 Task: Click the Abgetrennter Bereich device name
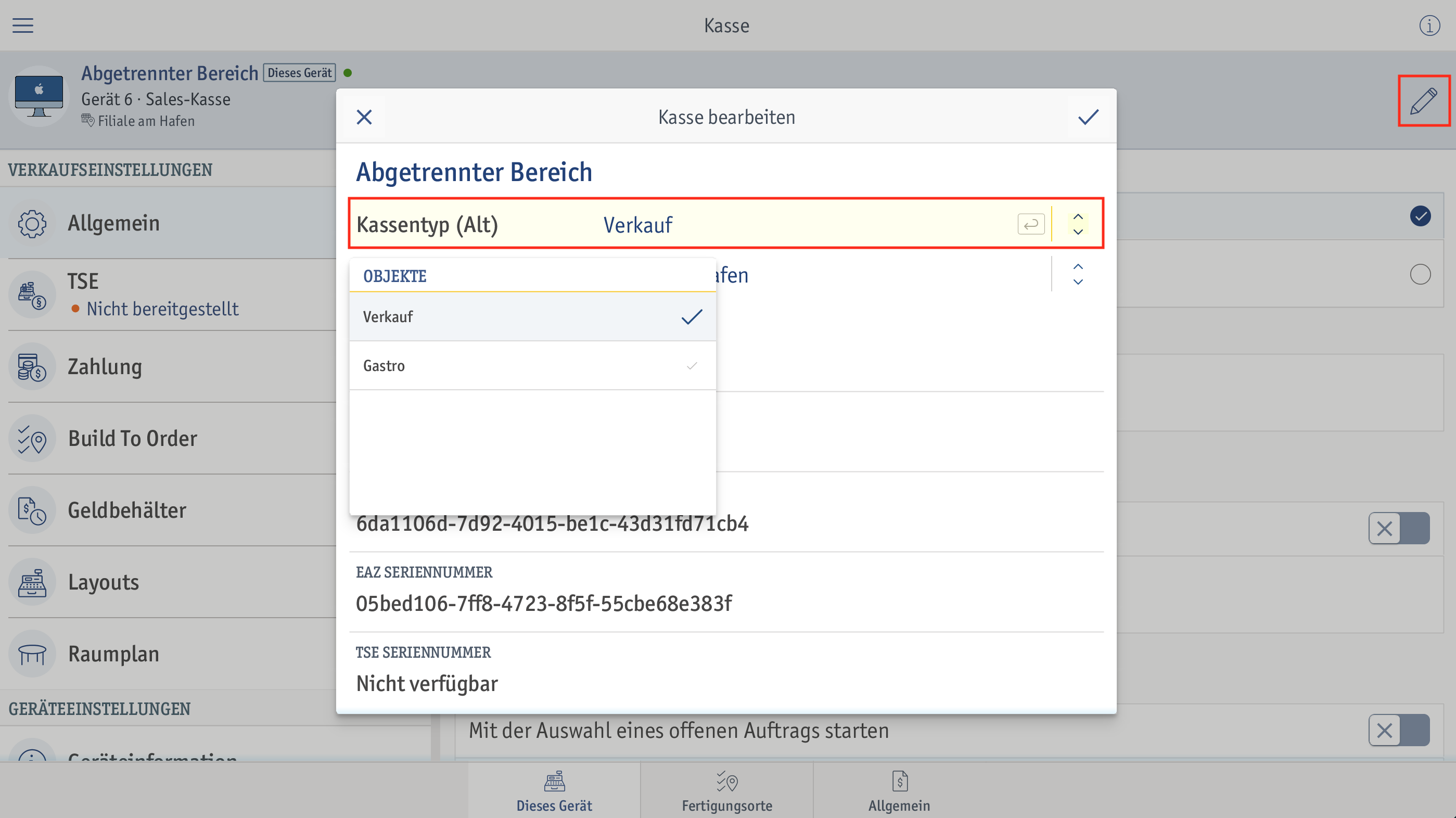tap(170, 73)
